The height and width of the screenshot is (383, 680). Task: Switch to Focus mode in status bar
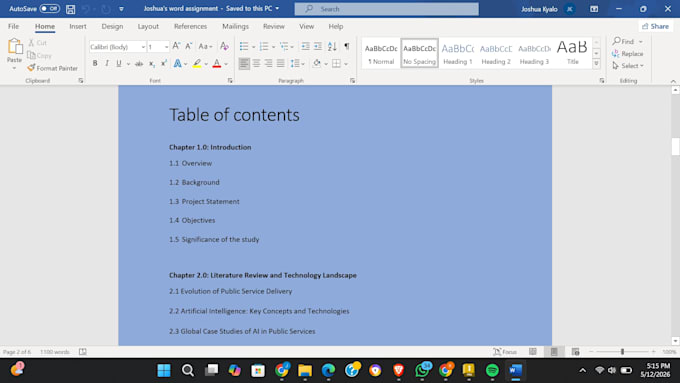(x=505, y=352)
